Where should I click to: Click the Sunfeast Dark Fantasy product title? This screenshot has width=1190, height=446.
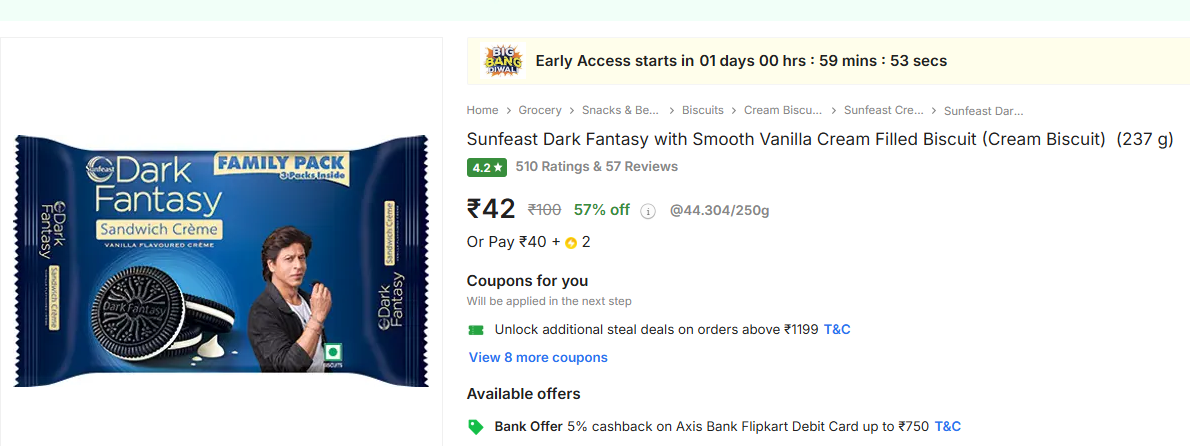[785, 139]
